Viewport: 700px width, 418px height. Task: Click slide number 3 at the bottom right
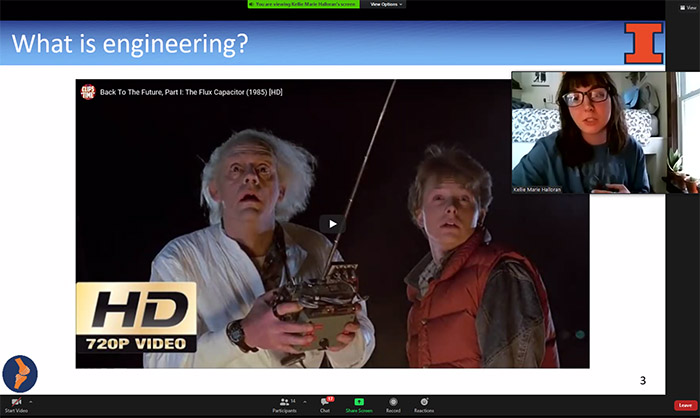click(643, 380)
